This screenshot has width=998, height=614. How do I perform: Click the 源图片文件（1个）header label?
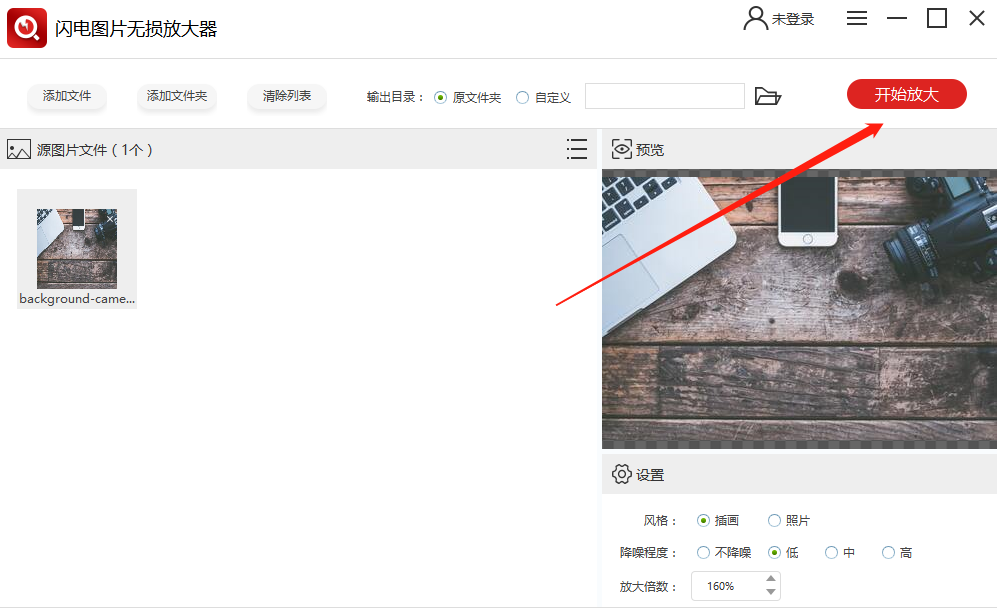pos(95,150)
